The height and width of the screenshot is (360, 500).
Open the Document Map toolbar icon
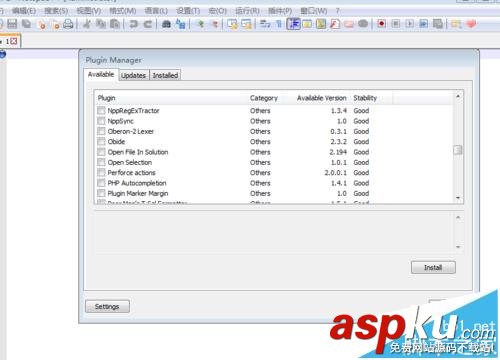pyautogui.click(x=321, y=24)
